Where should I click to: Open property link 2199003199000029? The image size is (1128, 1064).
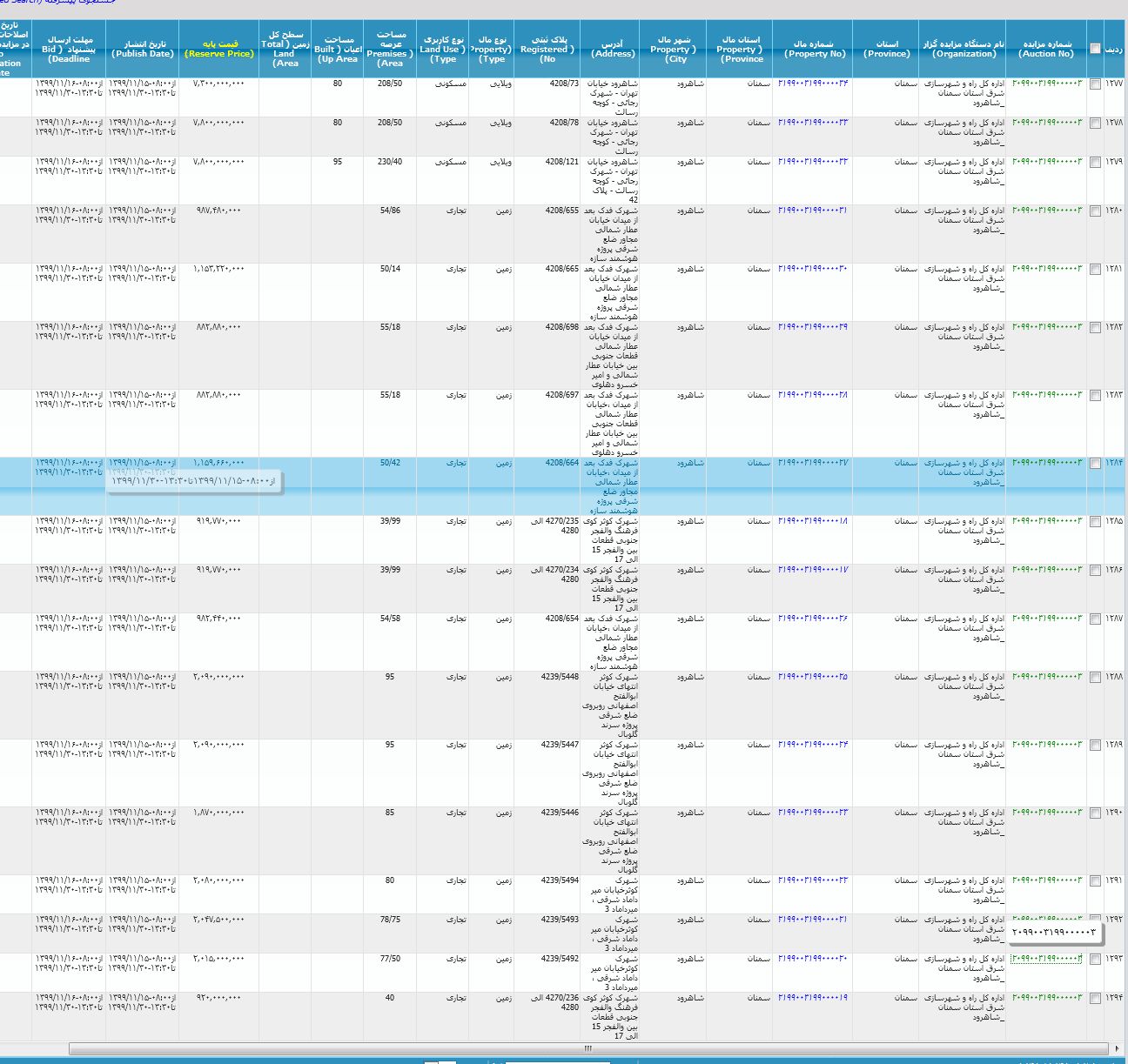point(813,327)
